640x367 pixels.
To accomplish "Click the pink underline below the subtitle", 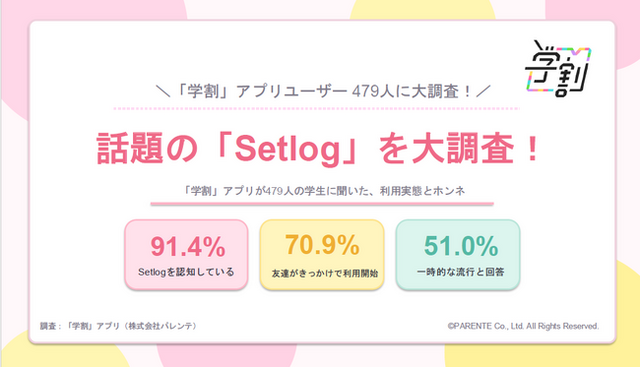I will click(322, 203).
